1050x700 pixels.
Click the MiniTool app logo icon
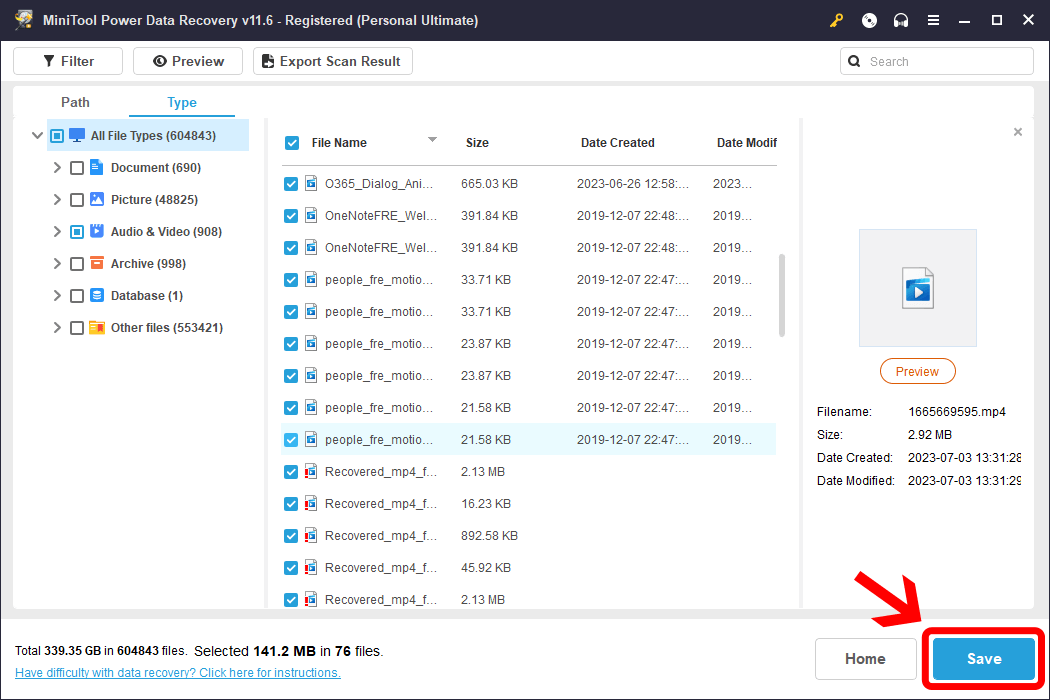[x=24, y=20]
